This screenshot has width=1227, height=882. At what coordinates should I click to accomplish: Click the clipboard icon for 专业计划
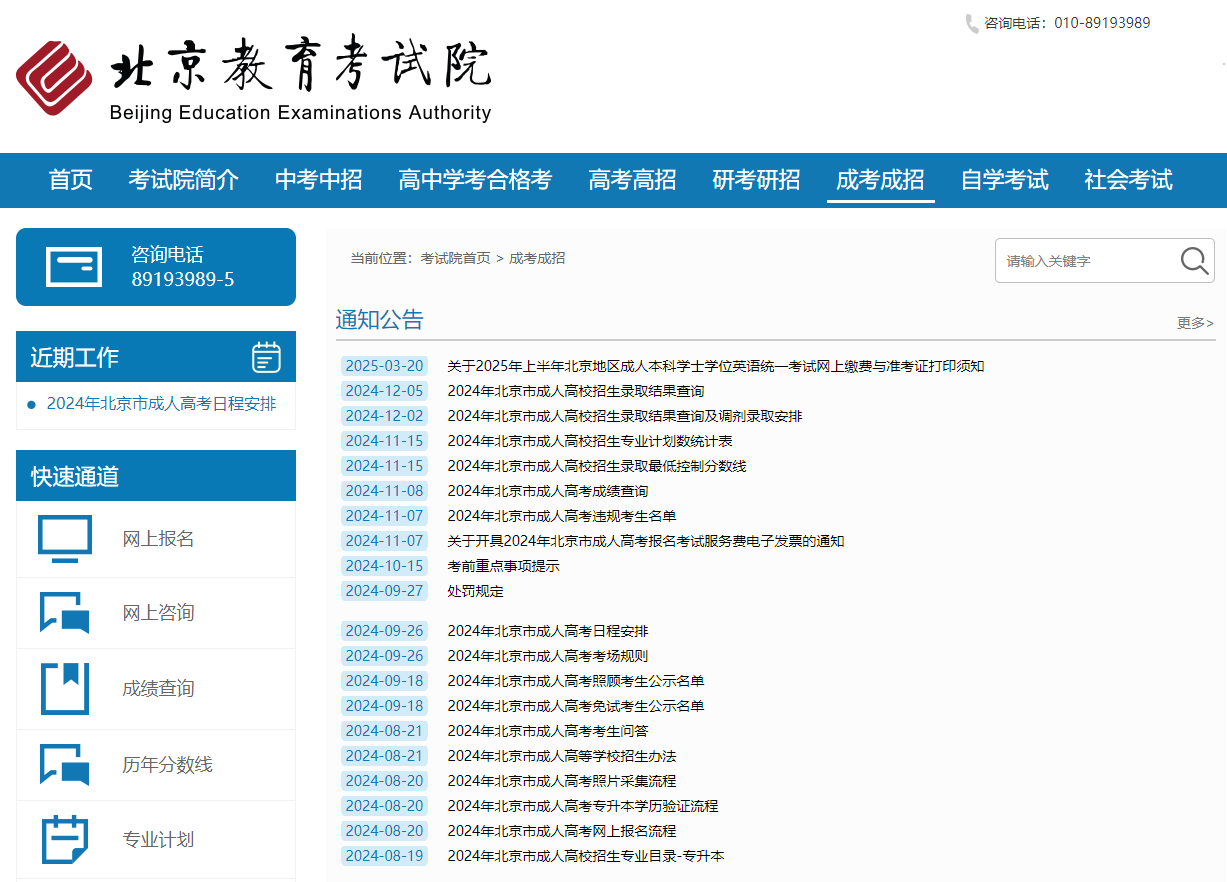pos(65,840)
